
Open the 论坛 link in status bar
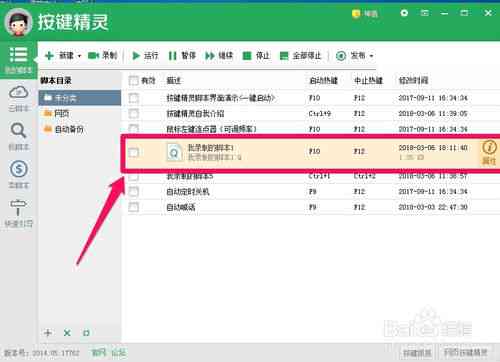[118, 352]
